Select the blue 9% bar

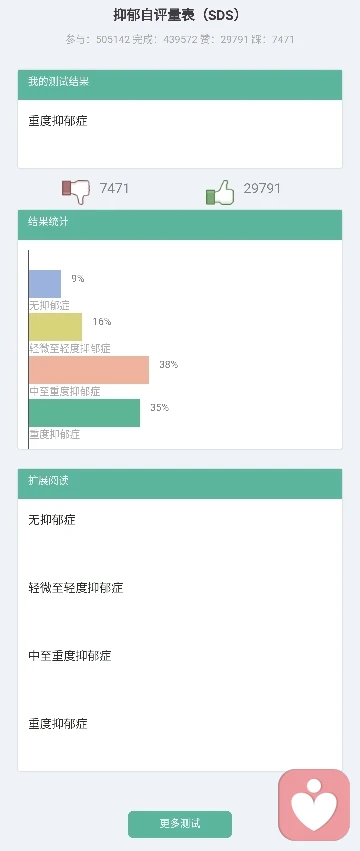pos(45,284)
